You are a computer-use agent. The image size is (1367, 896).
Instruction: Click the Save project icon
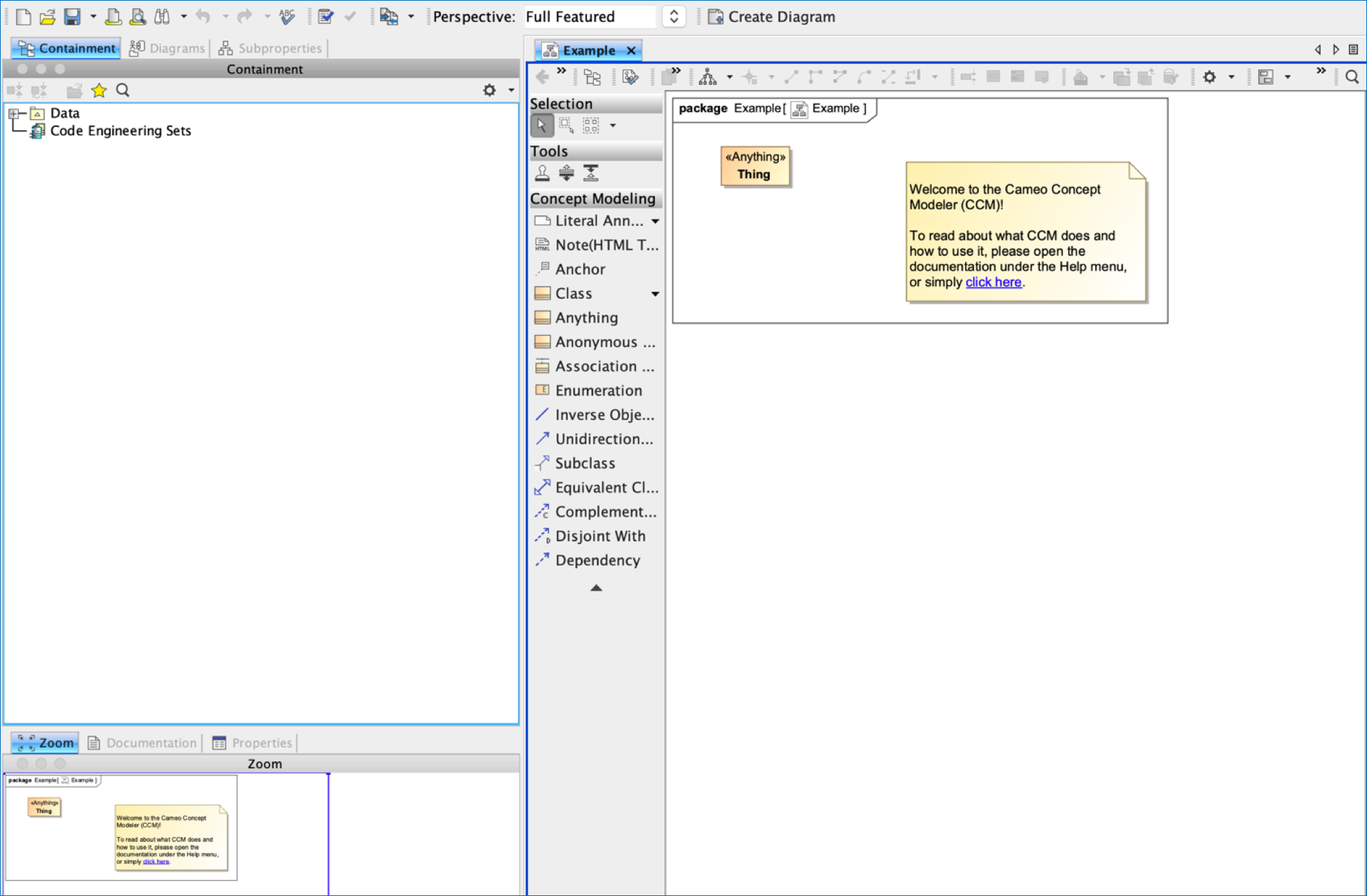tap(72, 17)
